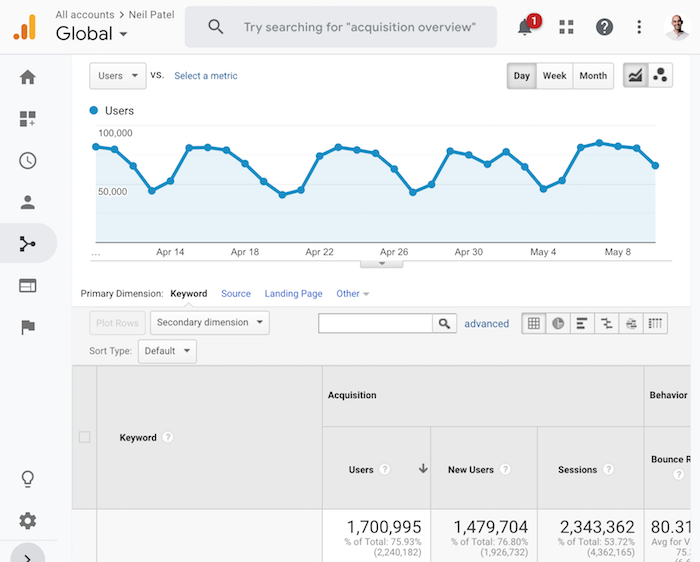
Task: Open the Sort Type Default dropdown
Action: 167,351
